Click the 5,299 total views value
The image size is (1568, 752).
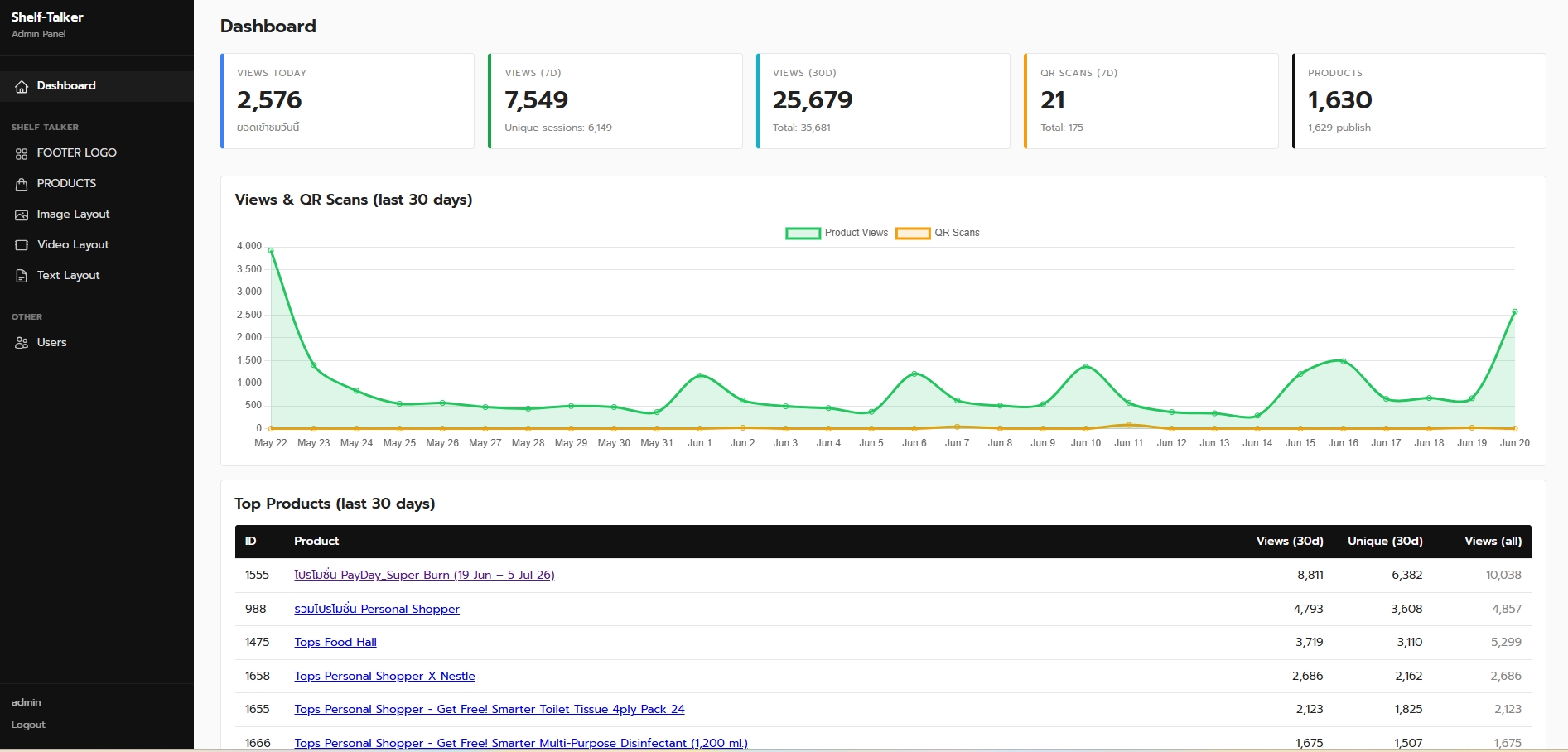pyautogui.click(x=1506, y=642)
